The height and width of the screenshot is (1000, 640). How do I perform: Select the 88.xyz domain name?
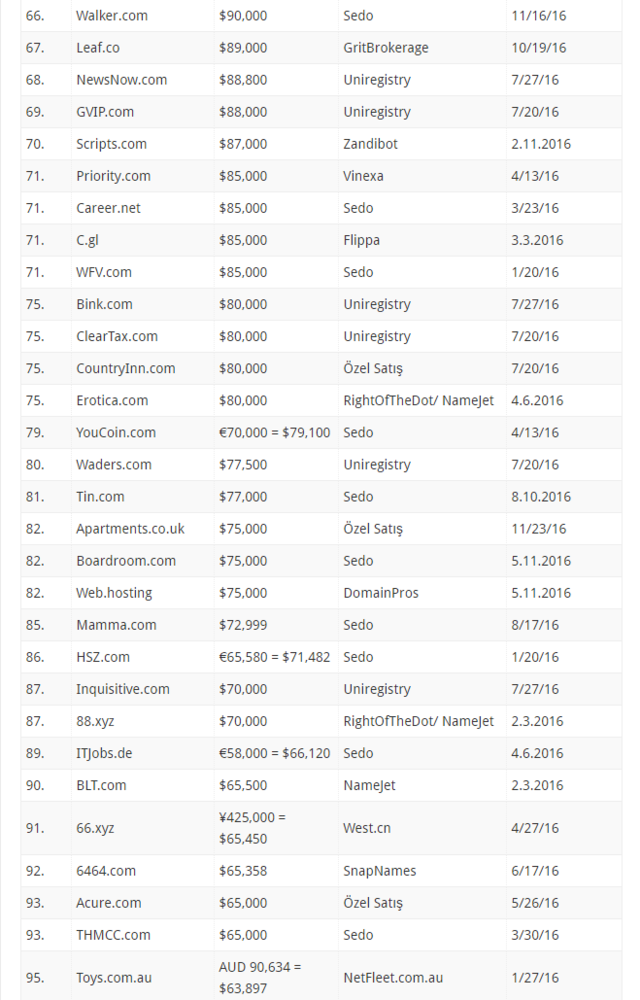pos(95,721)
